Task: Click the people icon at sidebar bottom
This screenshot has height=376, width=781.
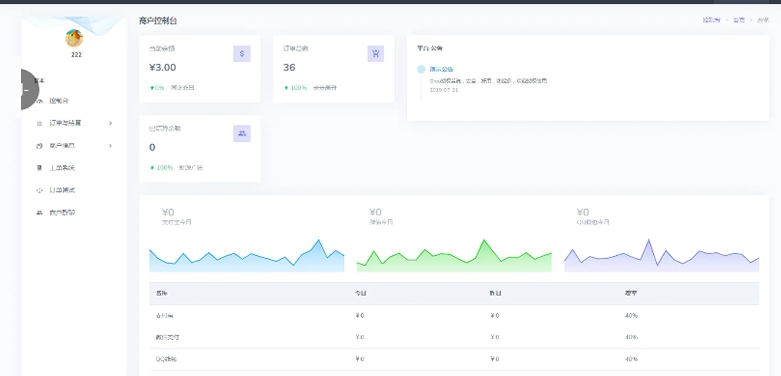Action: click(40, 213)
